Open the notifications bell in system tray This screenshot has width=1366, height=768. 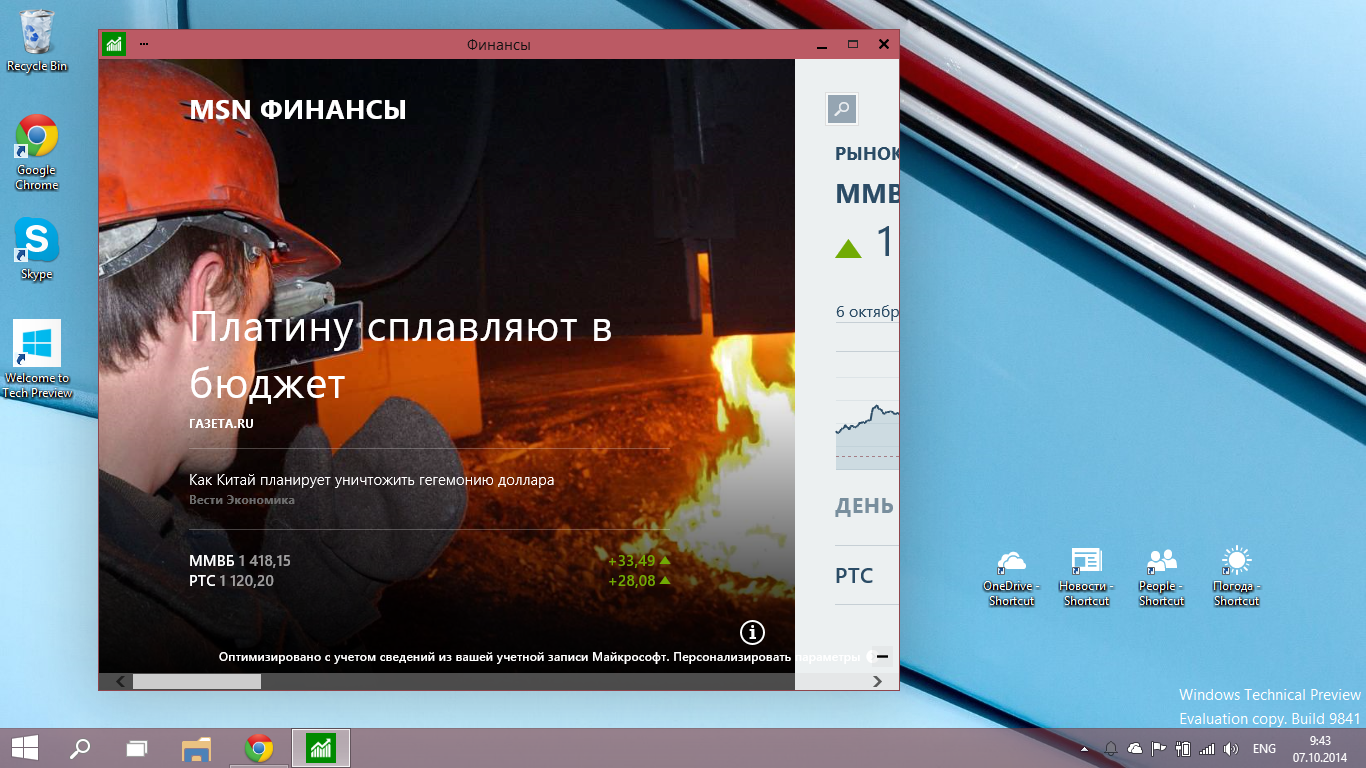pyautogui.click(x=1111, y=749)
